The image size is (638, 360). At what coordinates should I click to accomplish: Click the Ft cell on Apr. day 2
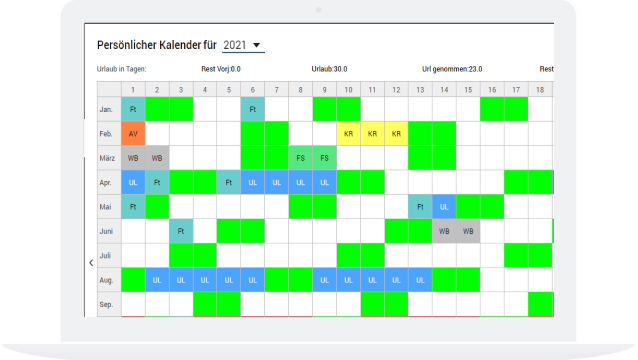pos(157,183)
